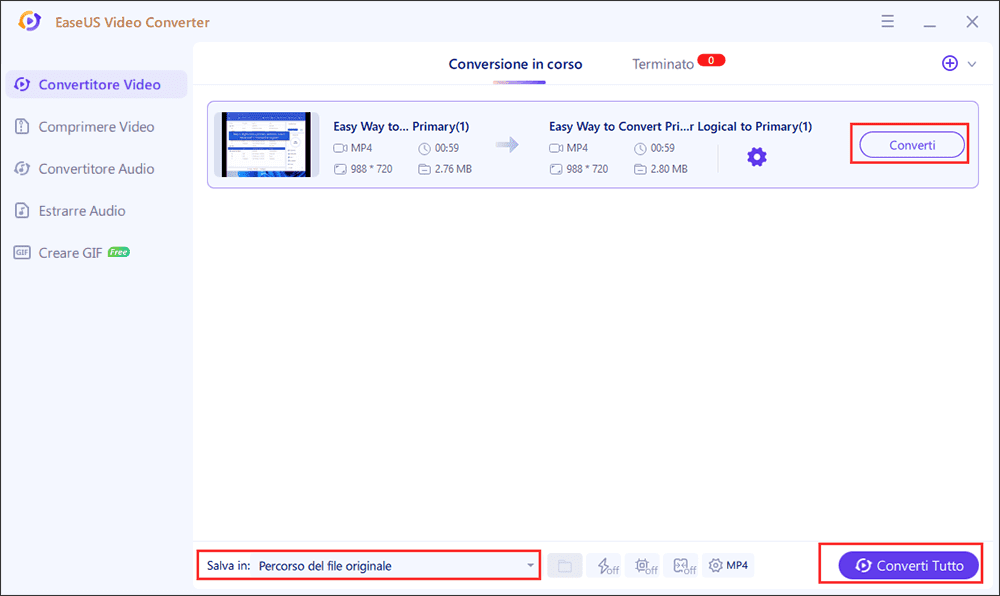Click the EaseUS Video Converter logo
The height and width of the screenshot is (596, 1000).
click(29, 22)
